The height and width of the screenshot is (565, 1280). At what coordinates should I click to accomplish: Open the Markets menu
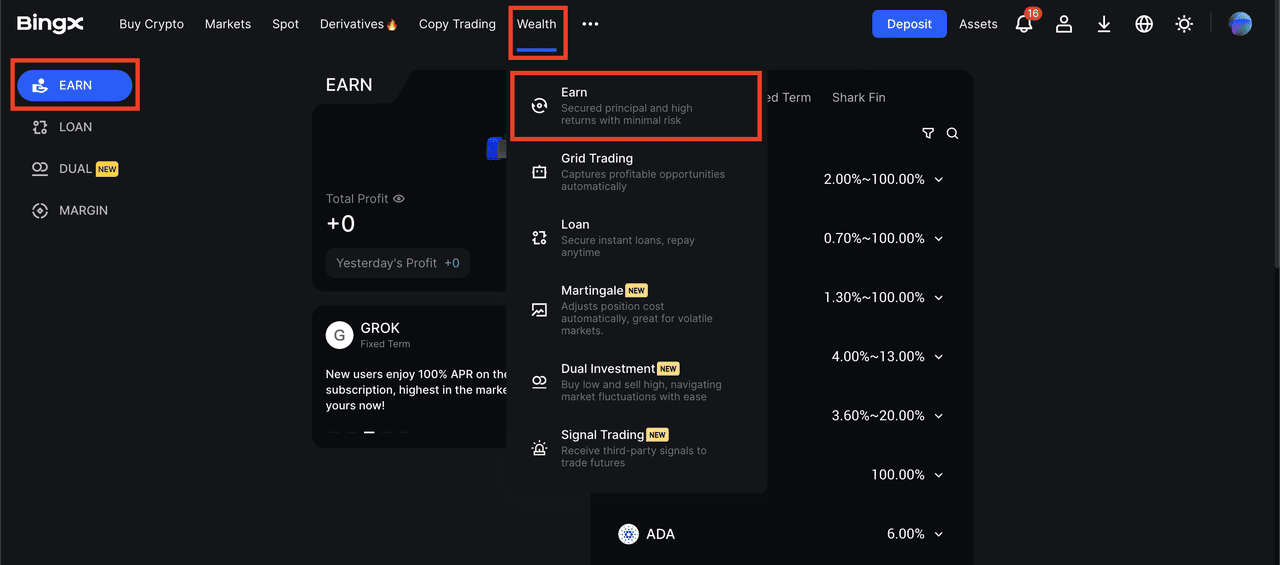click(228, 24)
